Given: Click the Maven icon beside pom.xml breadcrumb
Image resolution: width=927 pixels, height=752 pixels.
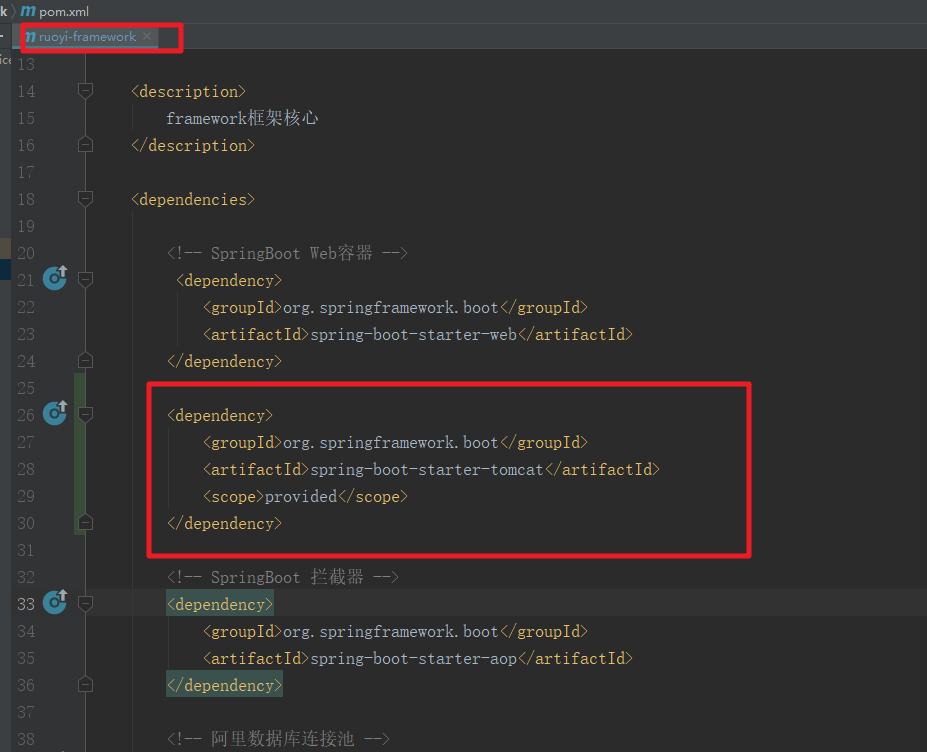Looking at the screenshot, I should click(28, 11).
